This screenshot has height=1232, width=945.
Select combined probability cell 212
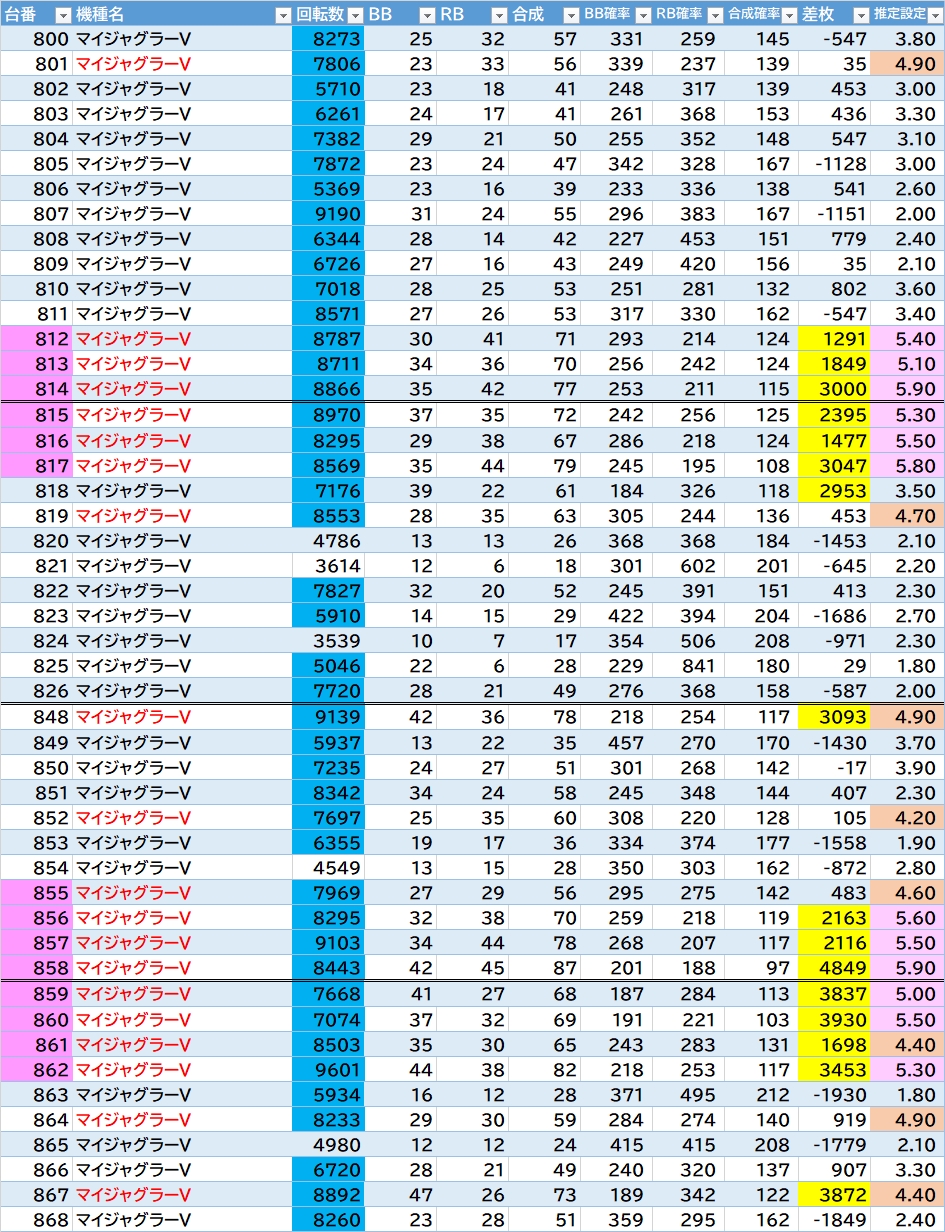(761, 1095)
